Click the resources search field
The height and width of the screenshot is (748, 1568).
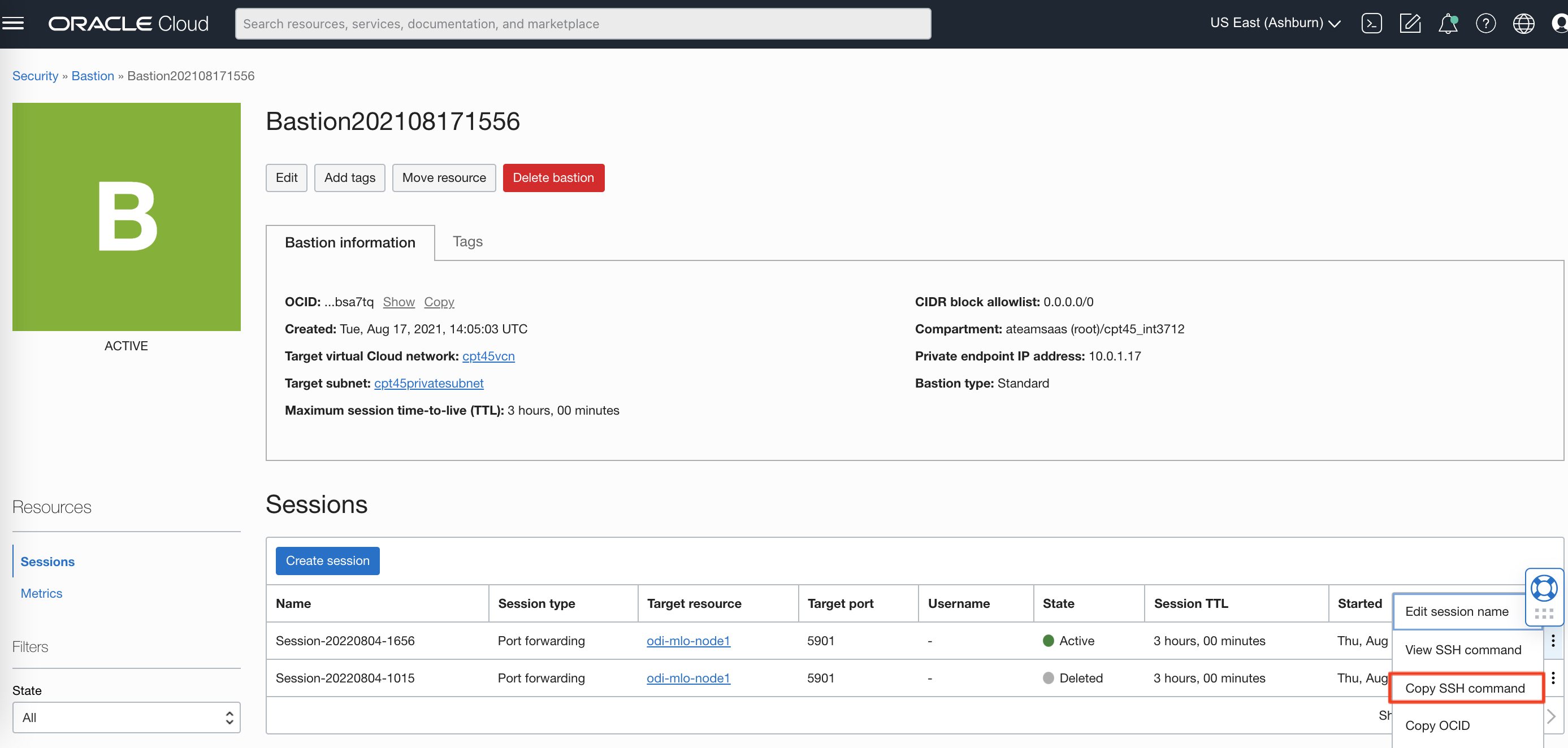pyautogui.click(x=583, y=23)
